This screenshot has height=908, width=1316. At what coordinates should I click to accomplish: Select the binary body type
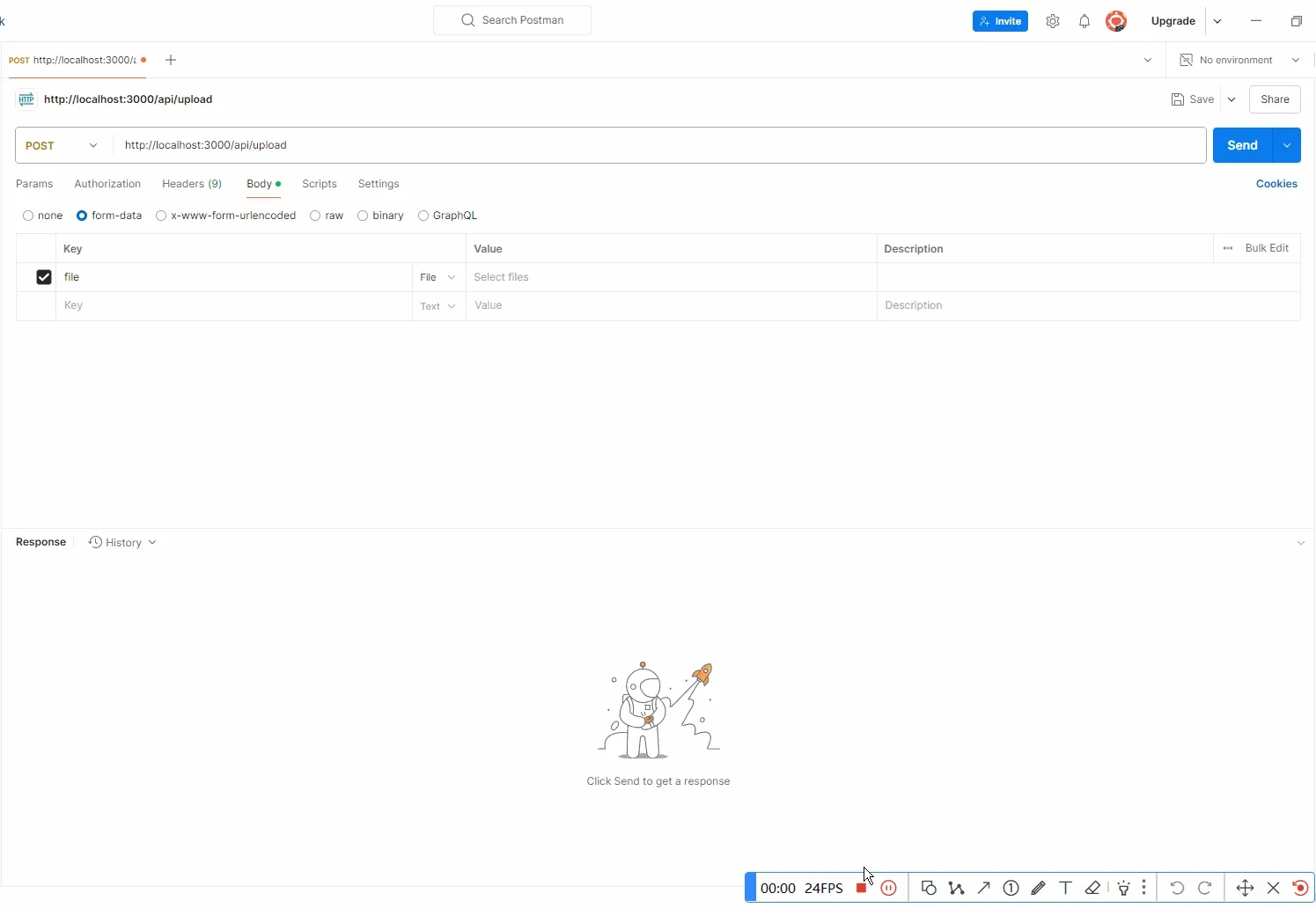pyautogui.click(x=363, y=216)
